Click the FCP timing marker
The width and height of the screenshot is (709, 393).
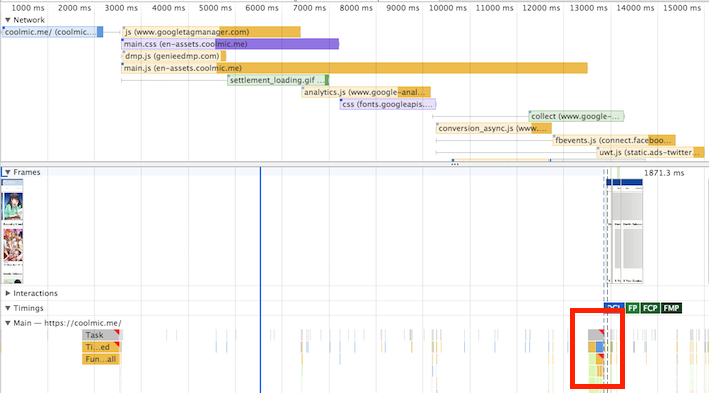tap(650, 308)
